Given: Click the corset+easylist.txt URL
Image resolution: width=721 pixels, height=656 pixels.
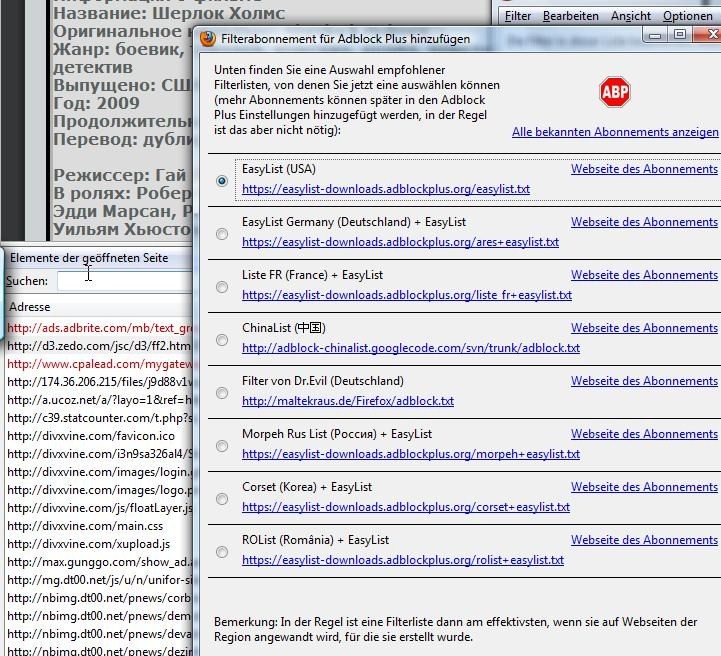Looking at the screenshot, I should [406, 507].
